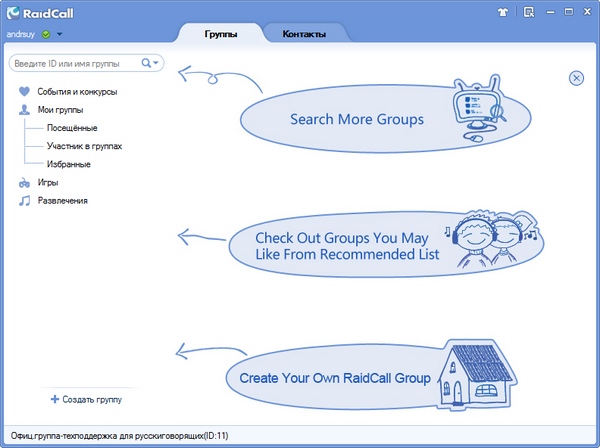Viewport: 600px width, 448px height.
Task: Switch to the Группы tab
Action: pyautogui.click(x=221, y=33)
